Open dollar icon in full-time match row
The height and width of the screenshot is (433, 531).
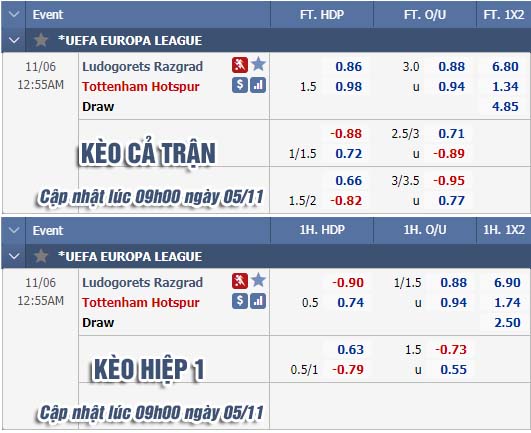coord(240,85)
